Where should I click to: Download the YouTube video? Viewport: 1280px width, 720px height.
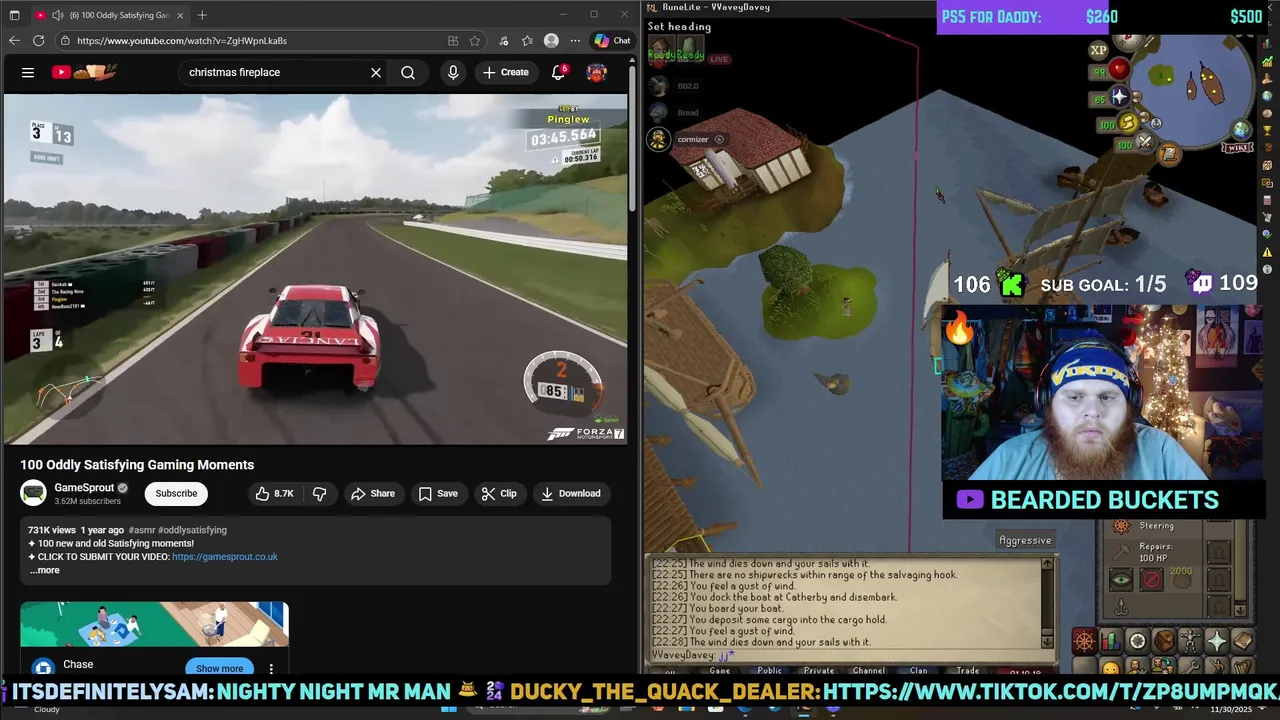pos(571,493)
